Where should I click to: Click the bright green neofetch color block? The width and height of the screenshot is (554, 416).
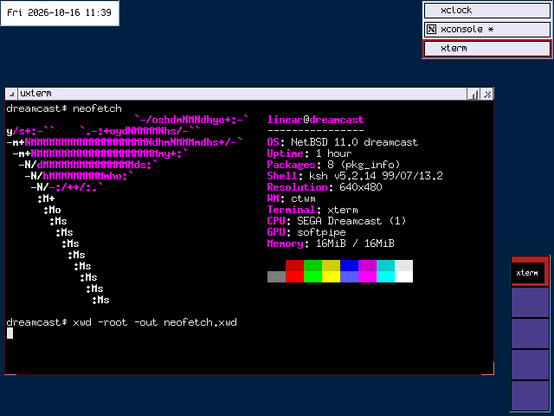tap(313, 277)
